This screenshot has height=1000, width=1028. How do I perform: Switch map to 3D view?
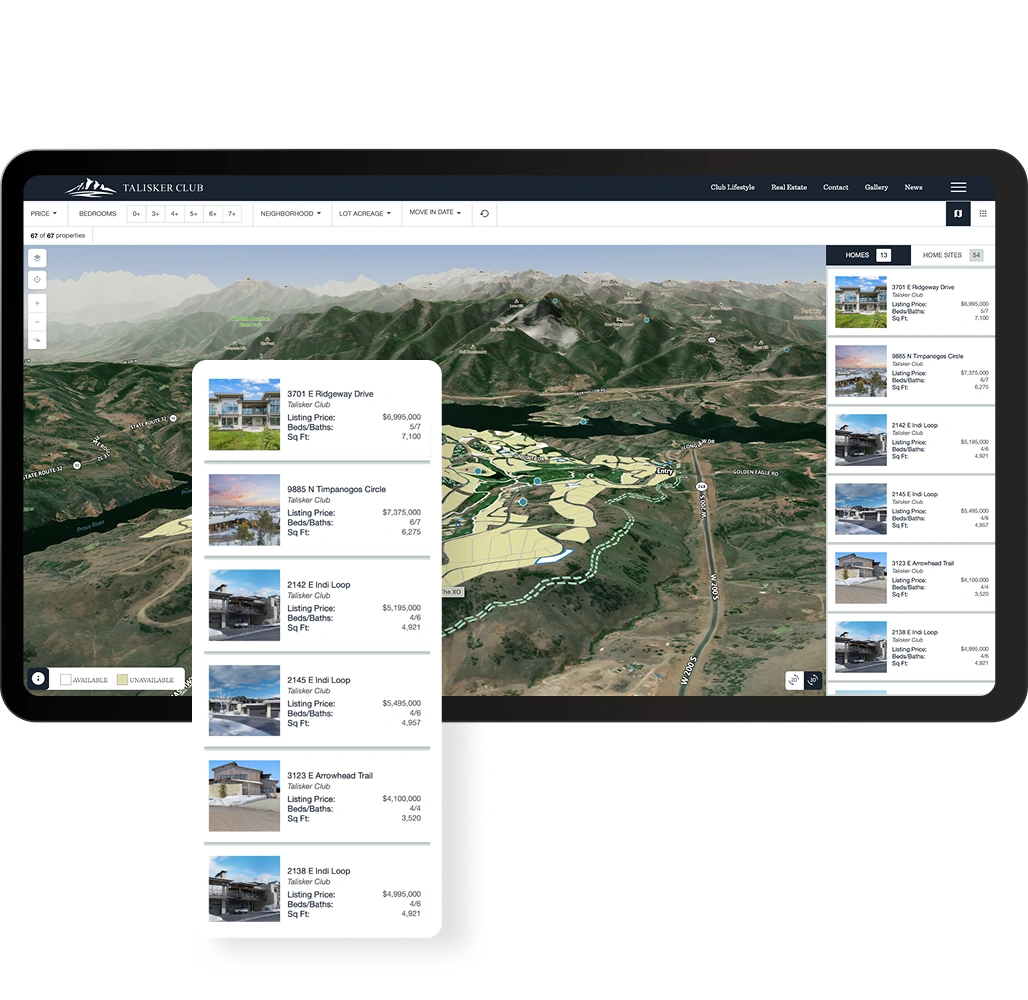click(x=813, y=680)
